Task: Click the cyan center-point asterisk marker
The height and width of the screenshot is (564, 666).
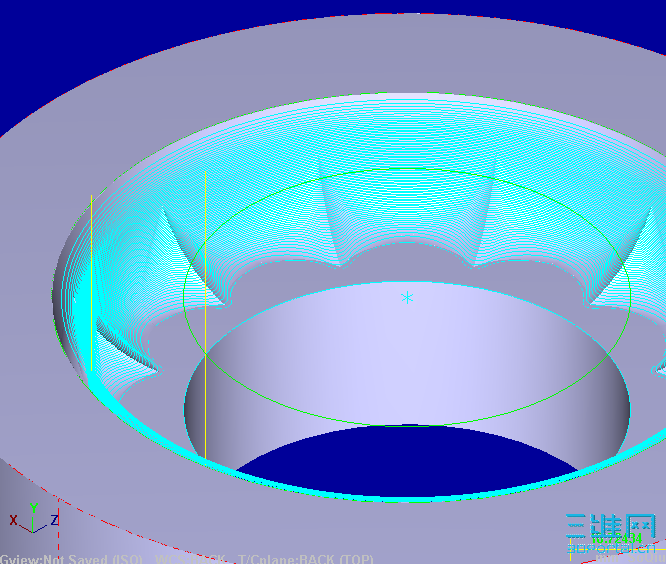Action: (x=407, y=298)
